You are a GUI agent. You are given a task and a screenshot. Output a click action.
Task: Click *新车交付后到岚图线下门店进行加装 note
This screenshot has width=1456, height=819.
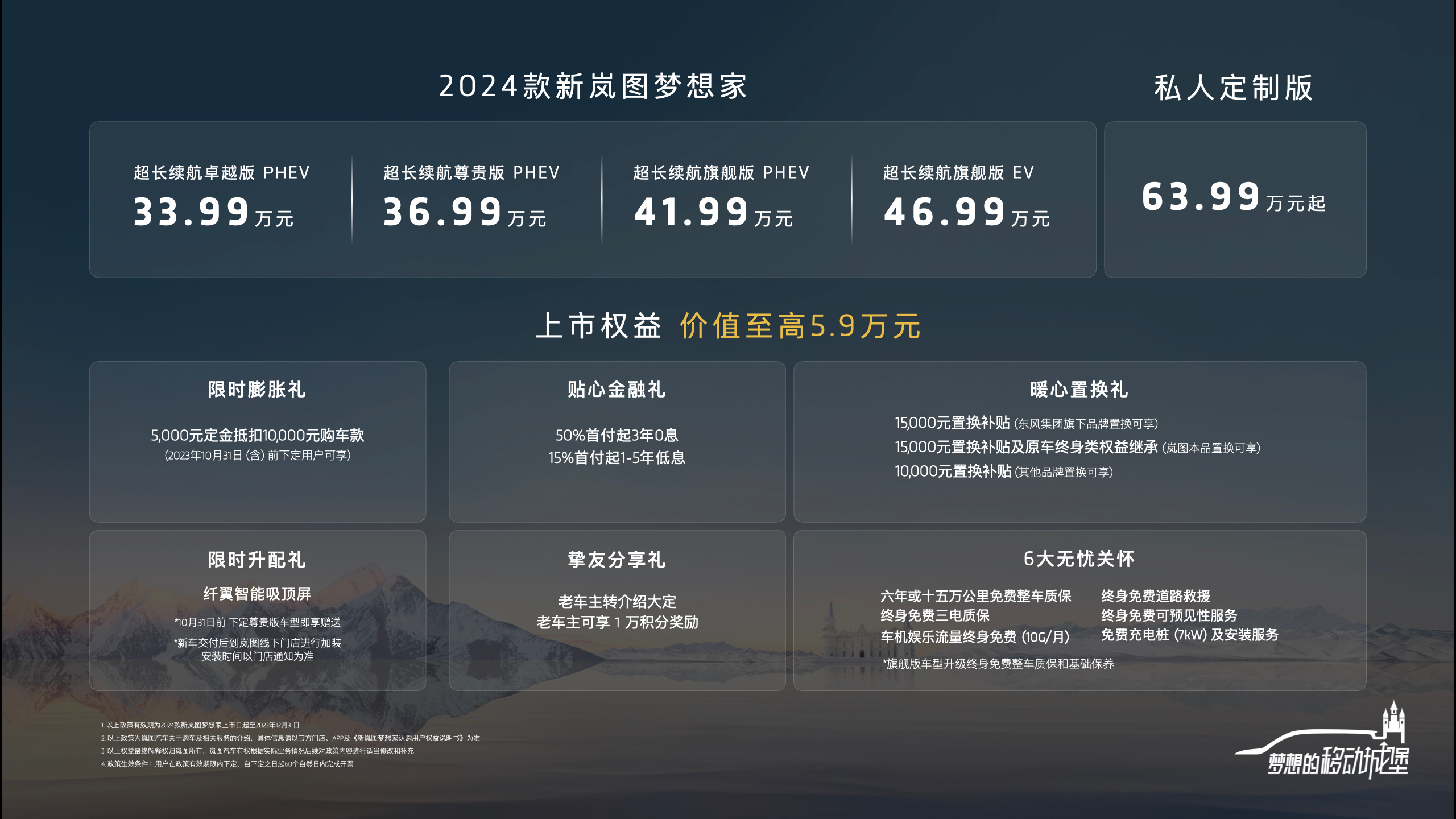257,643
